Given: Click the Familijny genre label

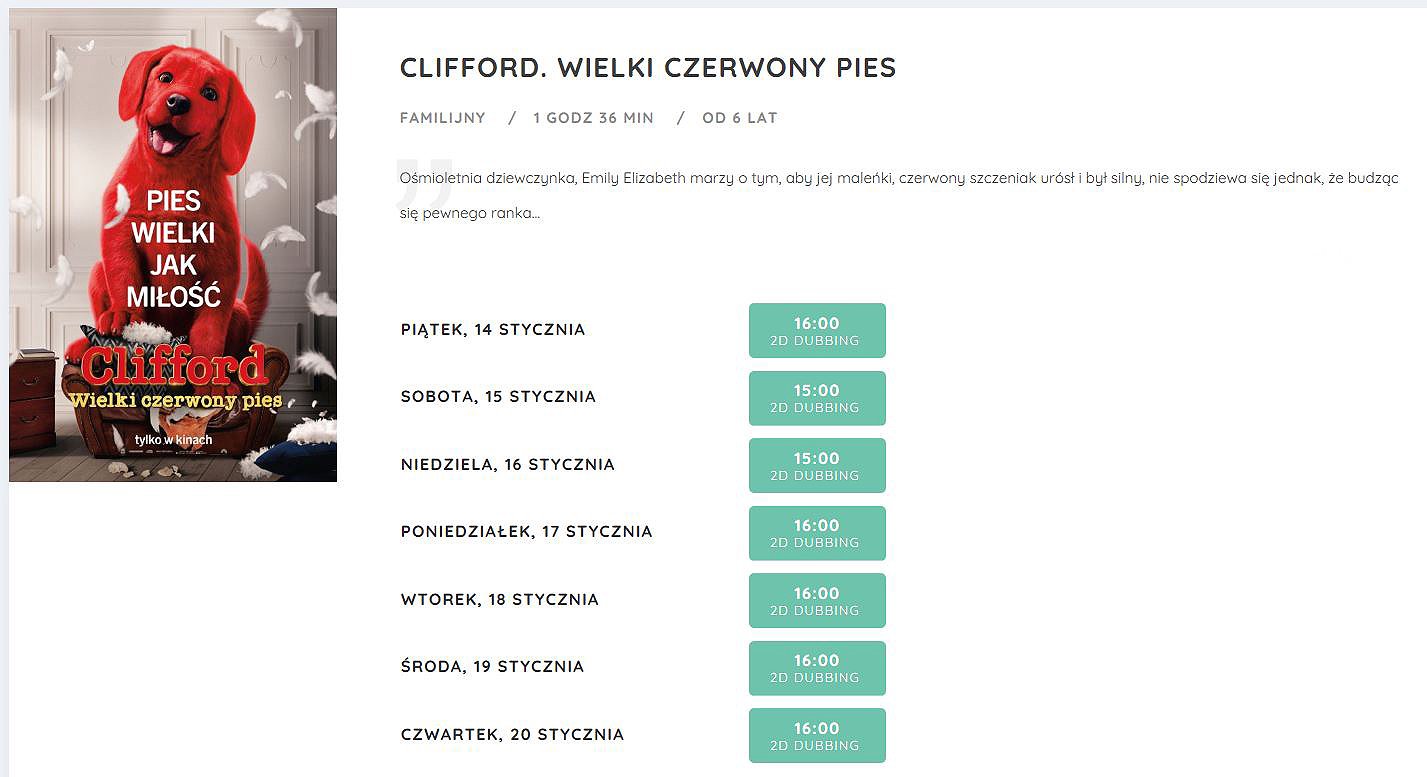Looking at the screenshot, I should click(x=443, y=118).
